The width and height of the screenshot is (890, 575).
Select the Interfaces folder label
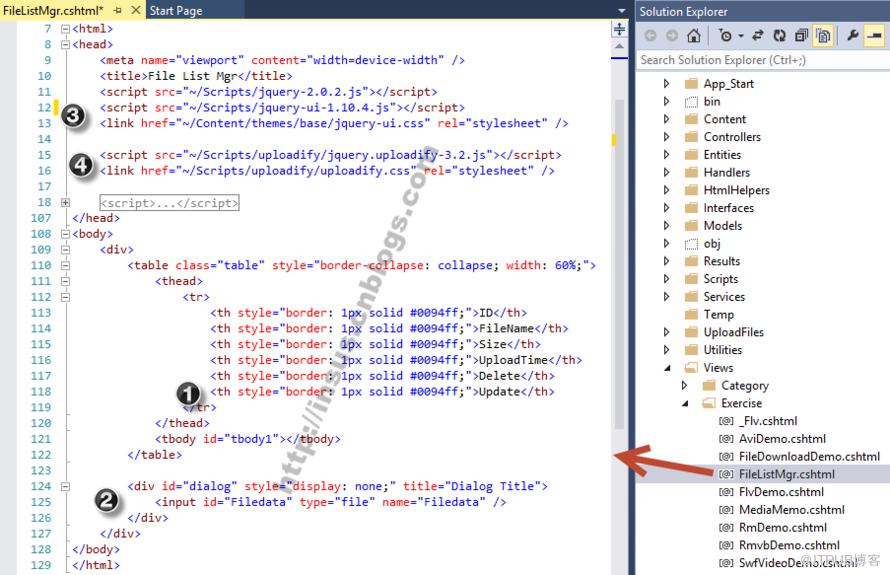click(728, 208)
